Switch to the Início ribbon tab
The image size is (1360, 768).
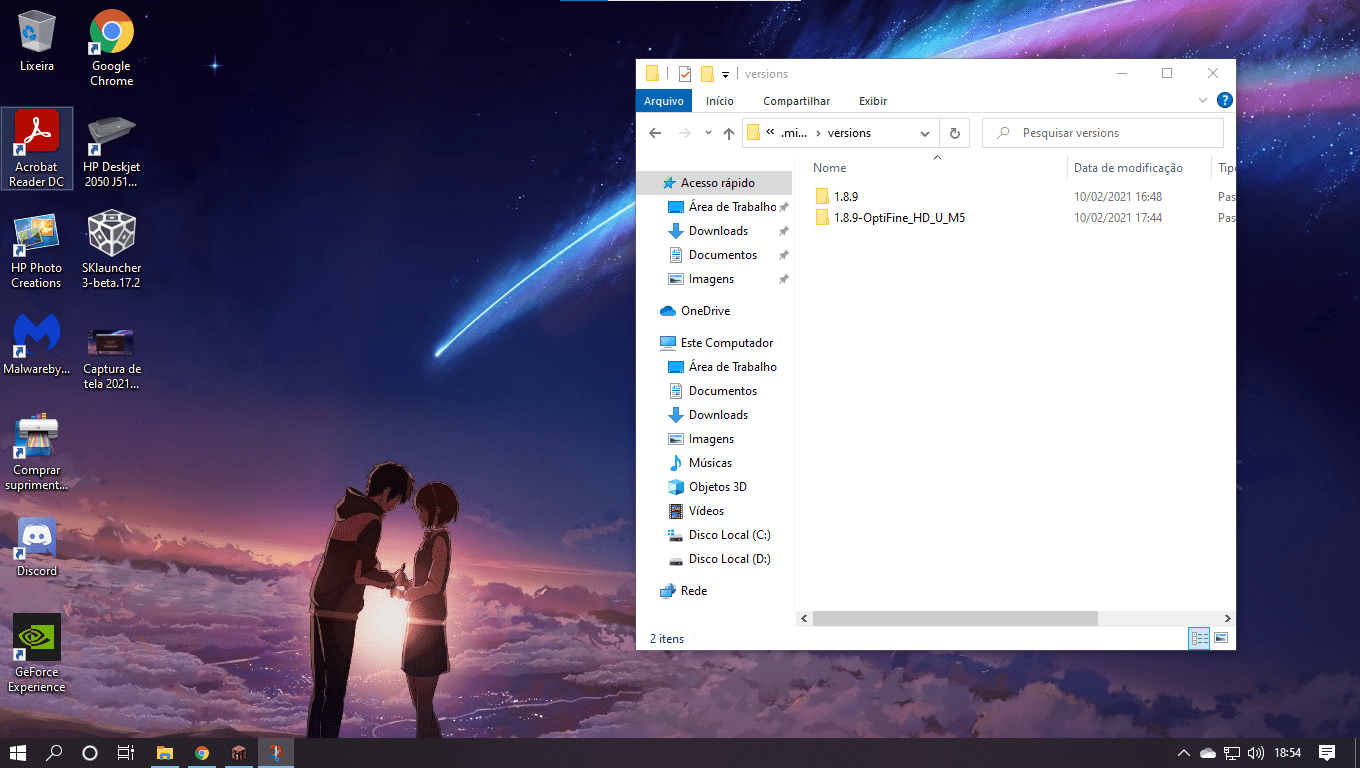click(x=719, y=101)
